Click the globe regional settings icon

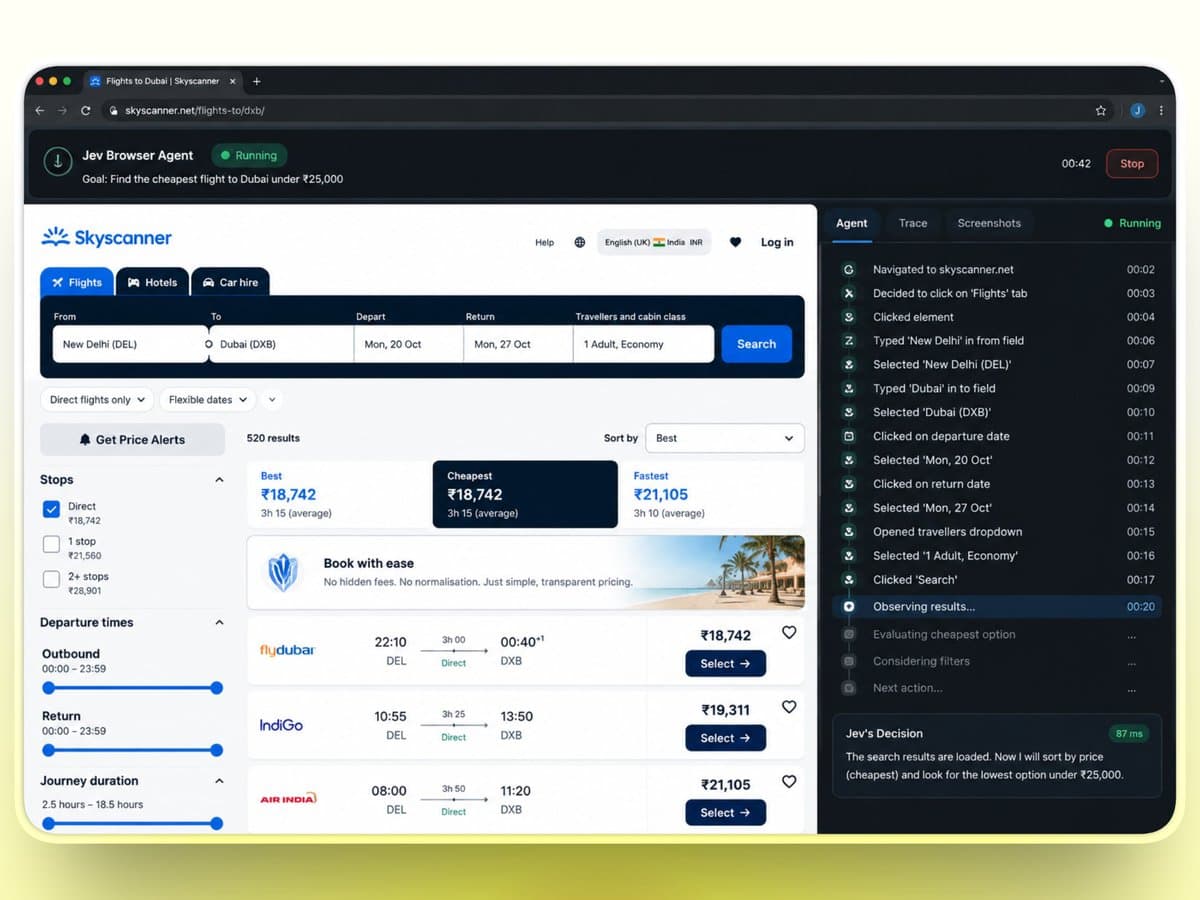pos(580,242)
